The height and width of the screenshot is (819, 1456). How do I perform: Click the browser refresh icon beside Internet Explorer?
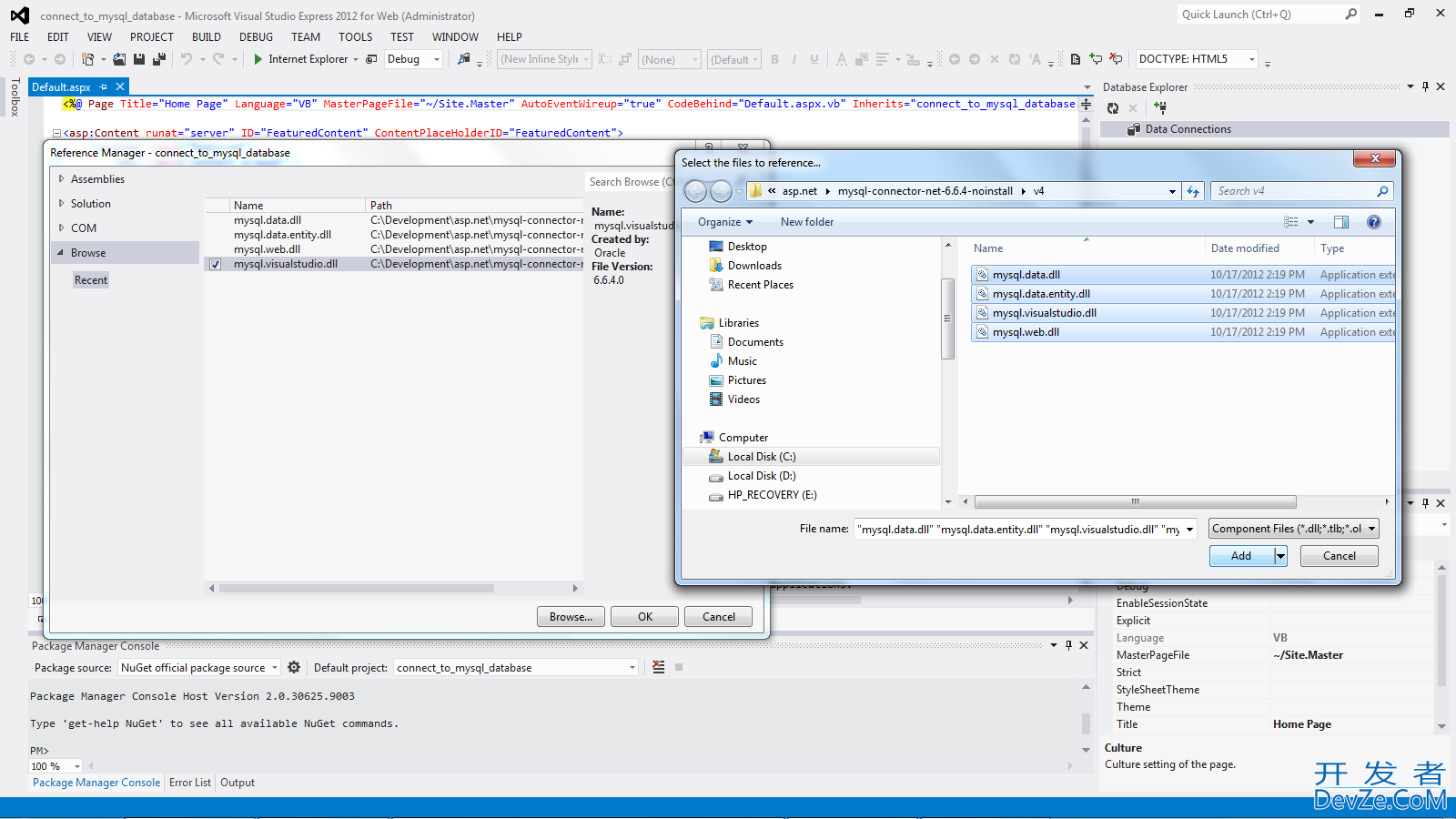371,59
